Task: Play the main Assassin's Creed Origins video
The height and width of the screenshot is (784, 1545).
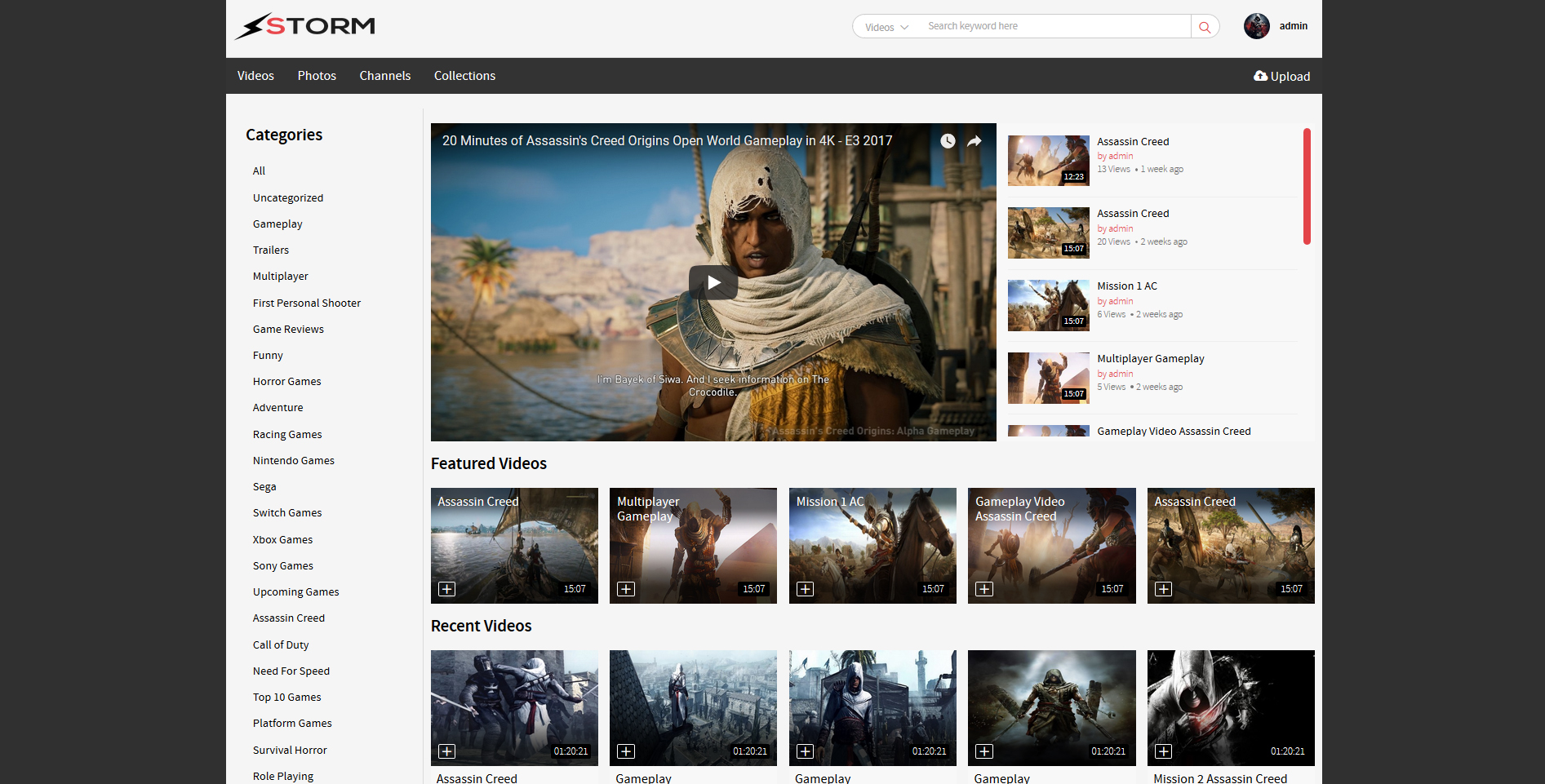Action: click(713, 282)
